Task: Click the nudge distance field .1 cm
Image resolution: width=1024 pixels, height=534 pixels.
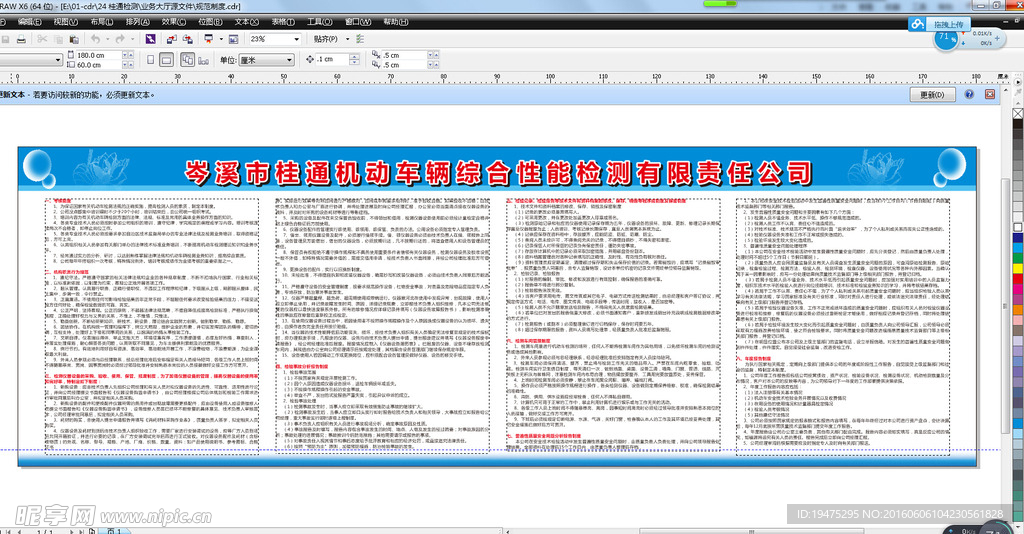Action: click(x=332, y=59)
